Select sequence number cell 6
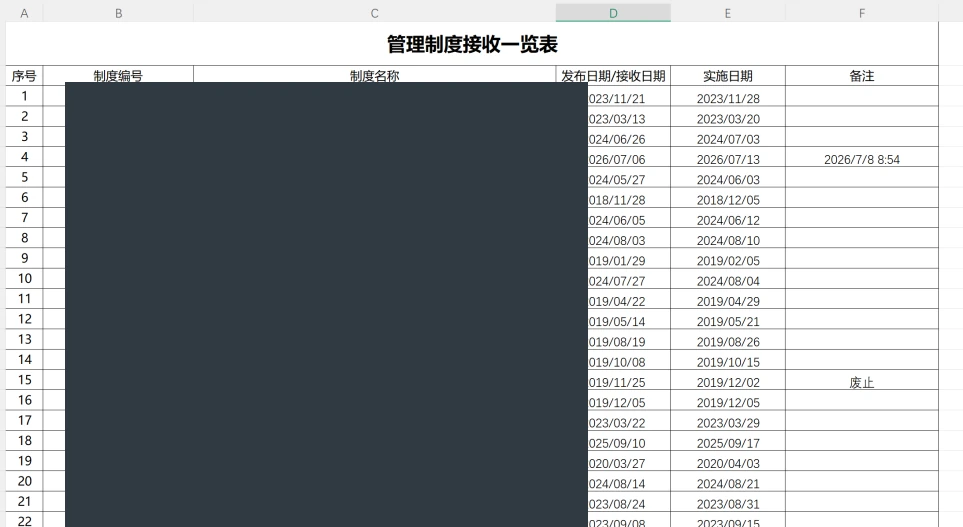The width and height of the screenshot is (963, 527). pos(24,197)
